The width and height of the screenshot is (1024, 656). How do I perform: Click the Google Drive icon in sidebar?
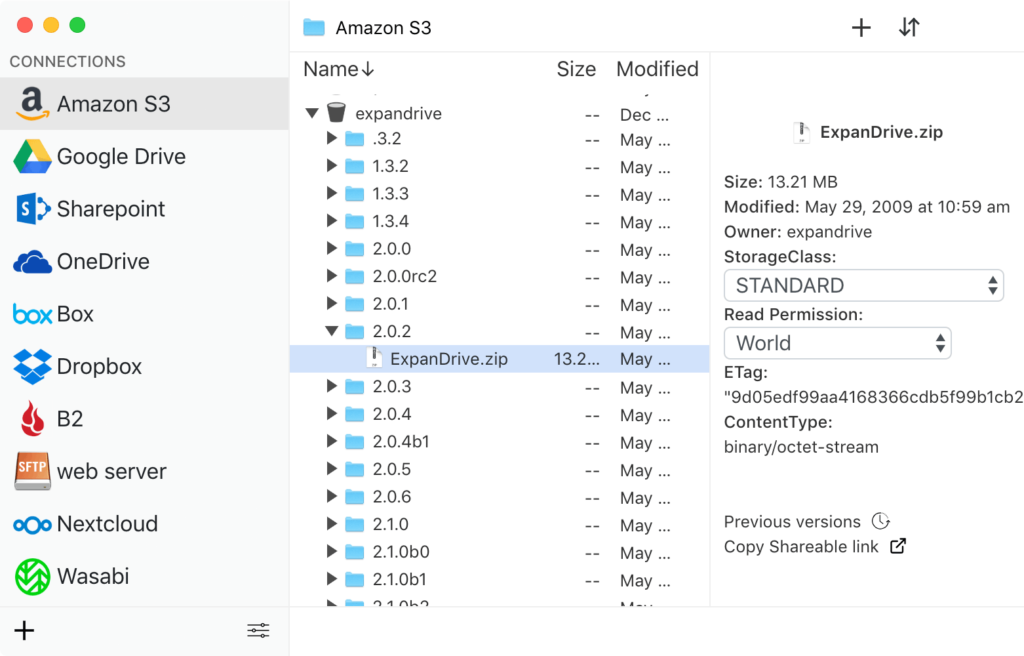tap(32, 157)
